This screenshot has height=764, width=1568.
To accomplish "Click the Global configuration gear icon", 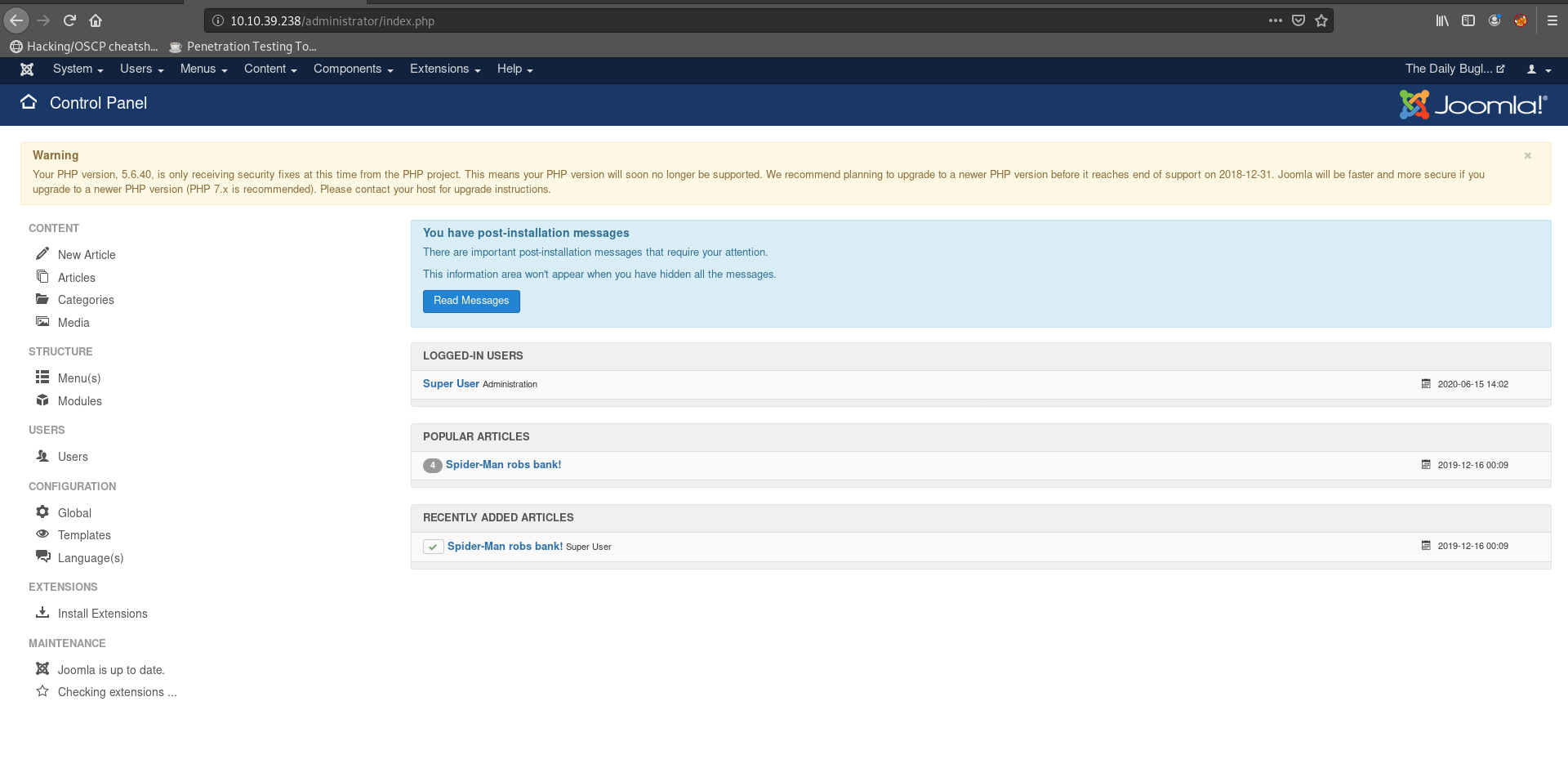I will 42,512.
